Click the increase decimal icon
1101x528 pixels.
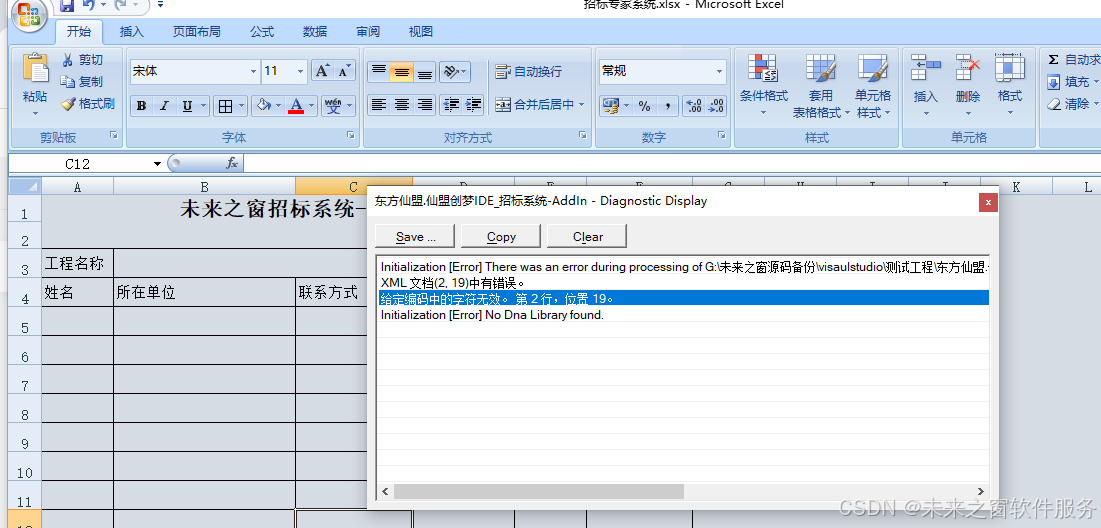pyautogui.click(x=694, y=106)
